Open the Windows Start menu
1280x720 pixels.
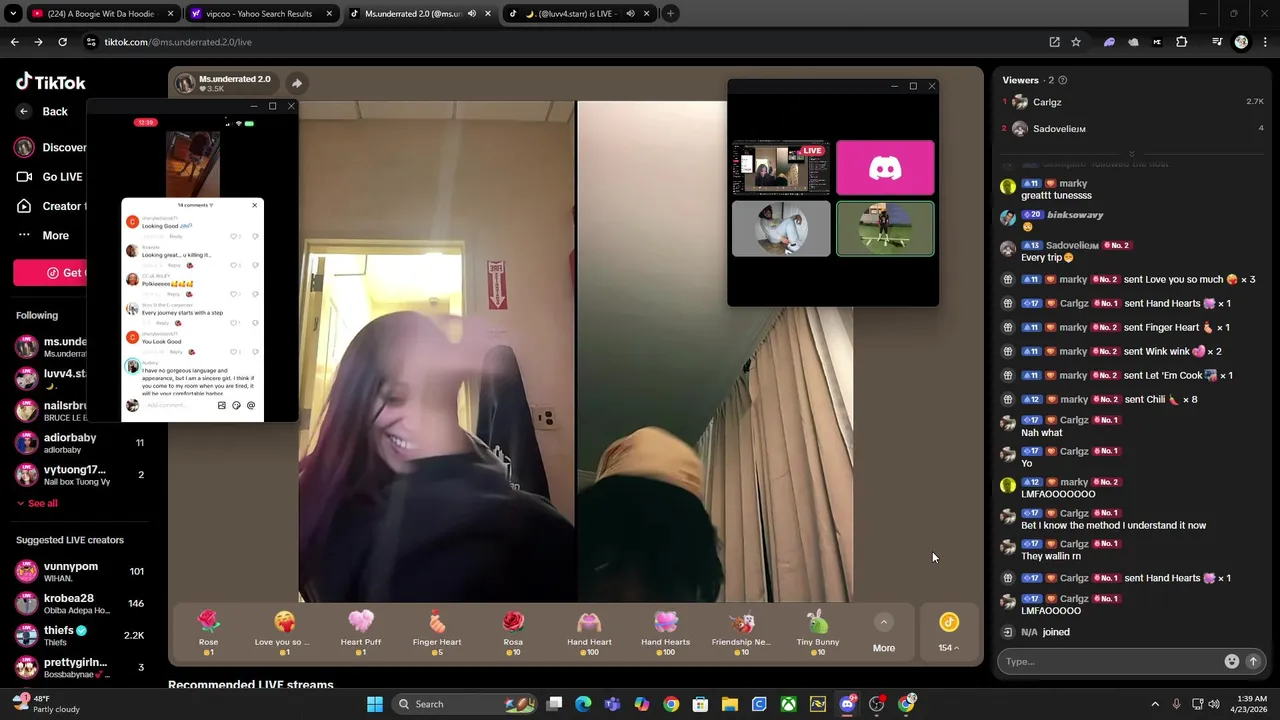(375, 704)
